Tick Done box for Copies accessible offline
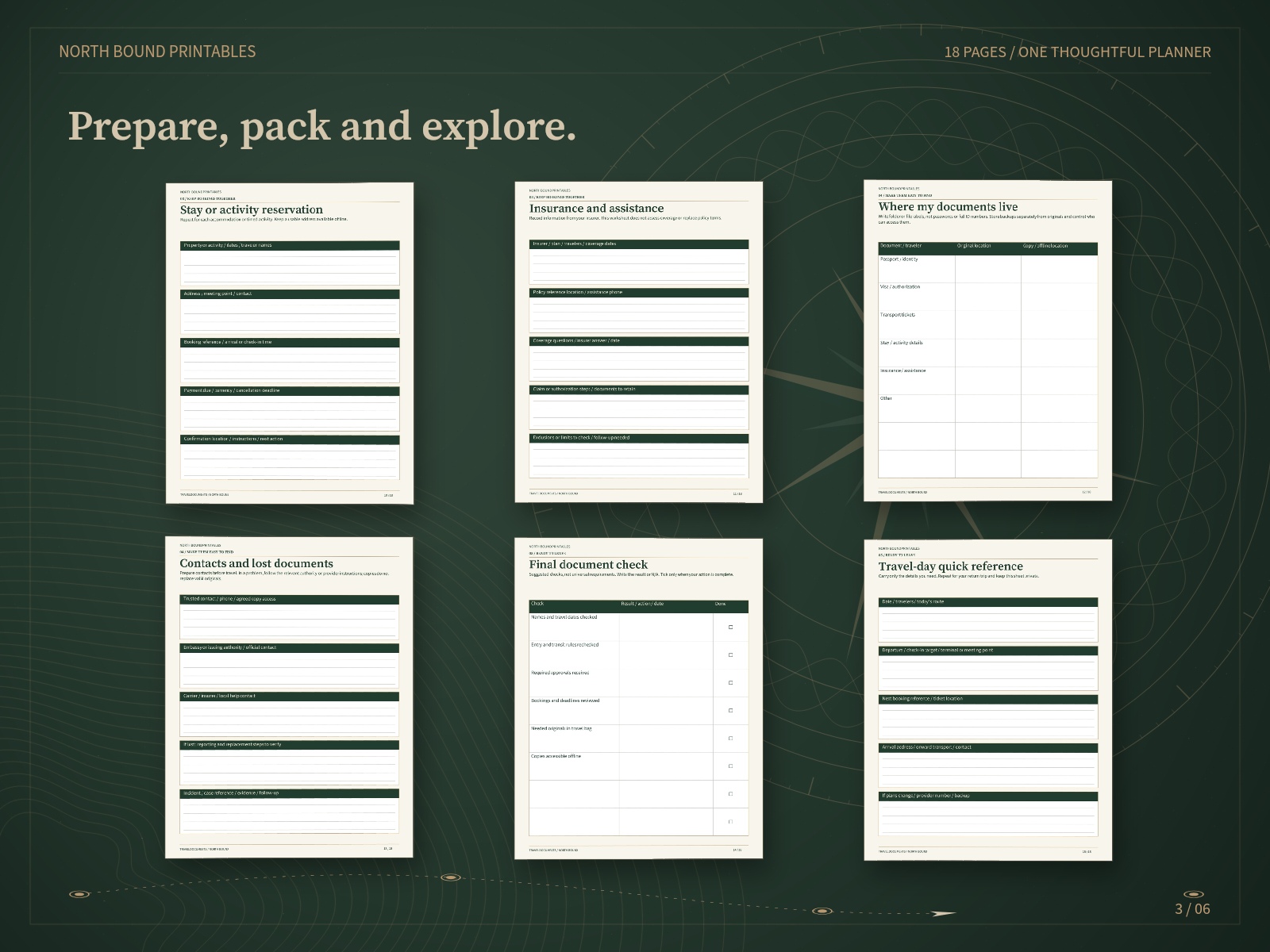Screen dimensions: 1270x952 [x=730, y=766]
